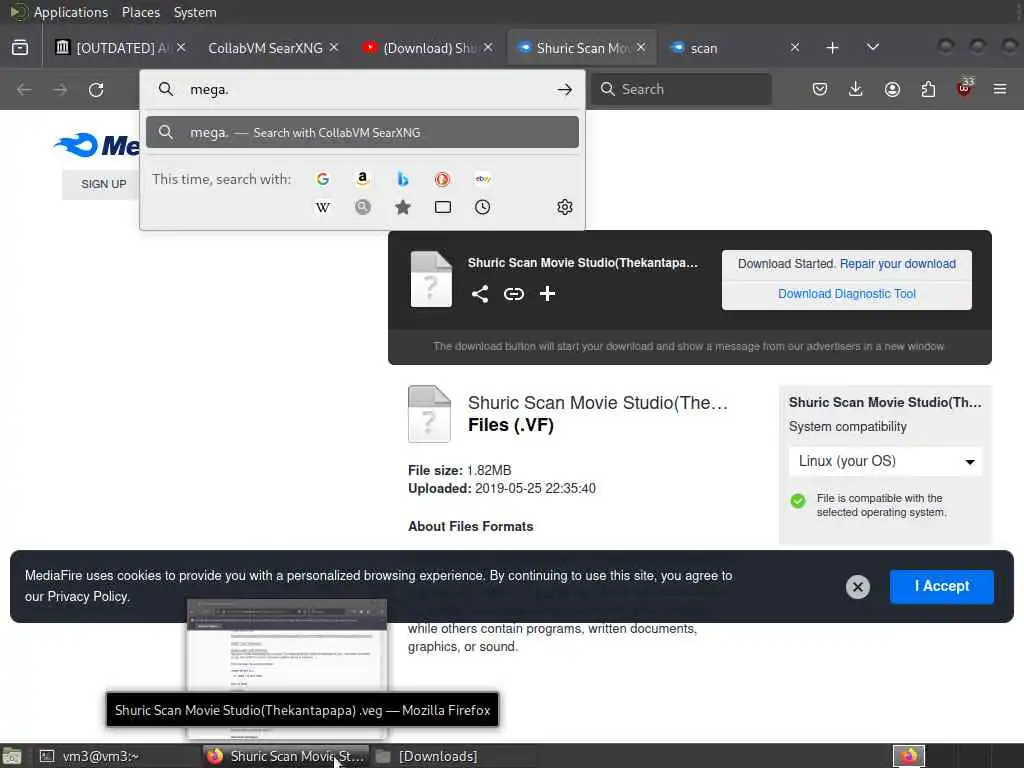Search open tabs icon
Image resolution: width=1024 pixels, height=768 pixels.
click(x=443, y=208)
